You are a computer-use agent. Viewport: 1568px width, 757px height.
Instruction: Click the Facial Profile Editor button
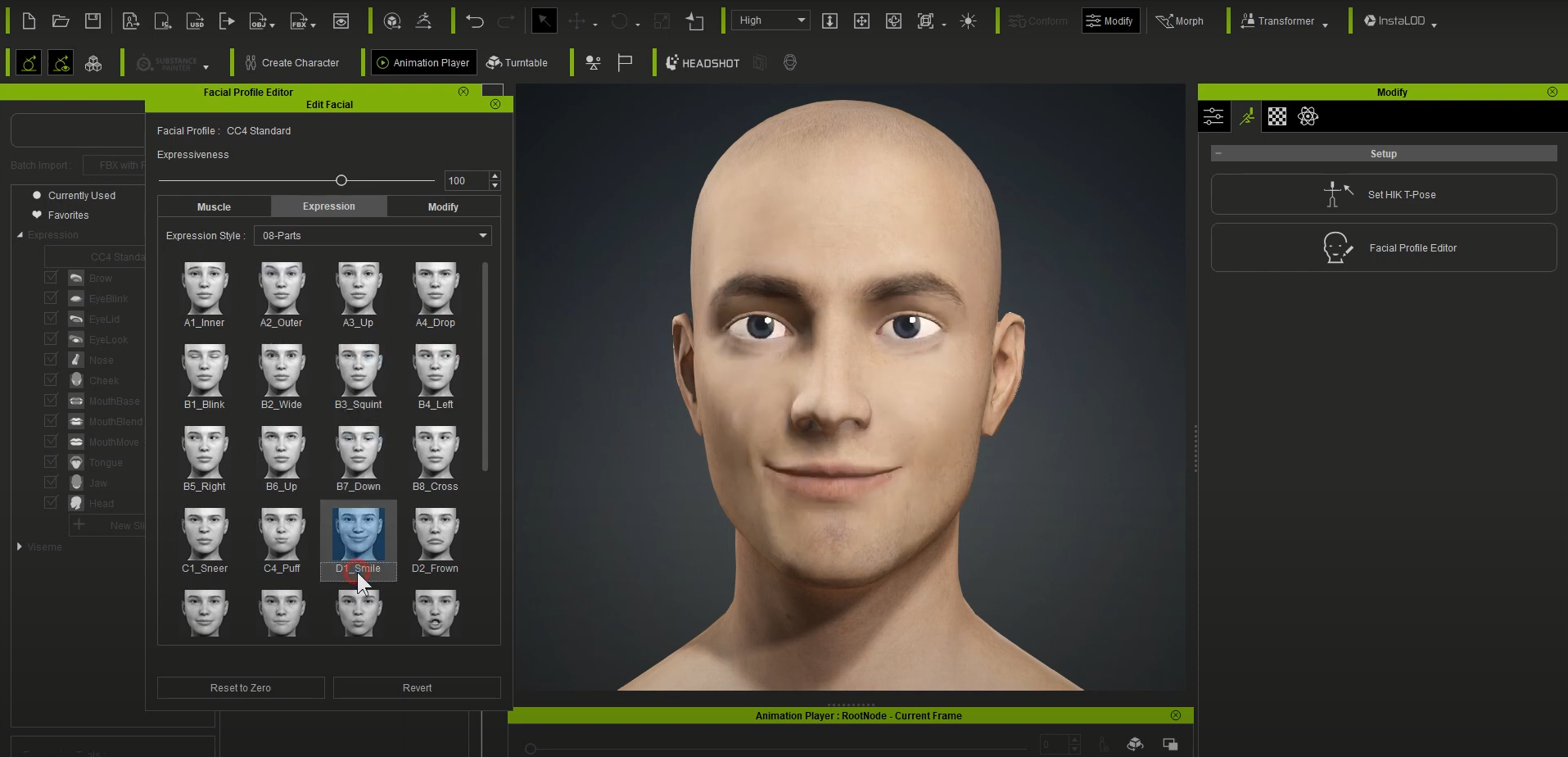(1384, 247)
